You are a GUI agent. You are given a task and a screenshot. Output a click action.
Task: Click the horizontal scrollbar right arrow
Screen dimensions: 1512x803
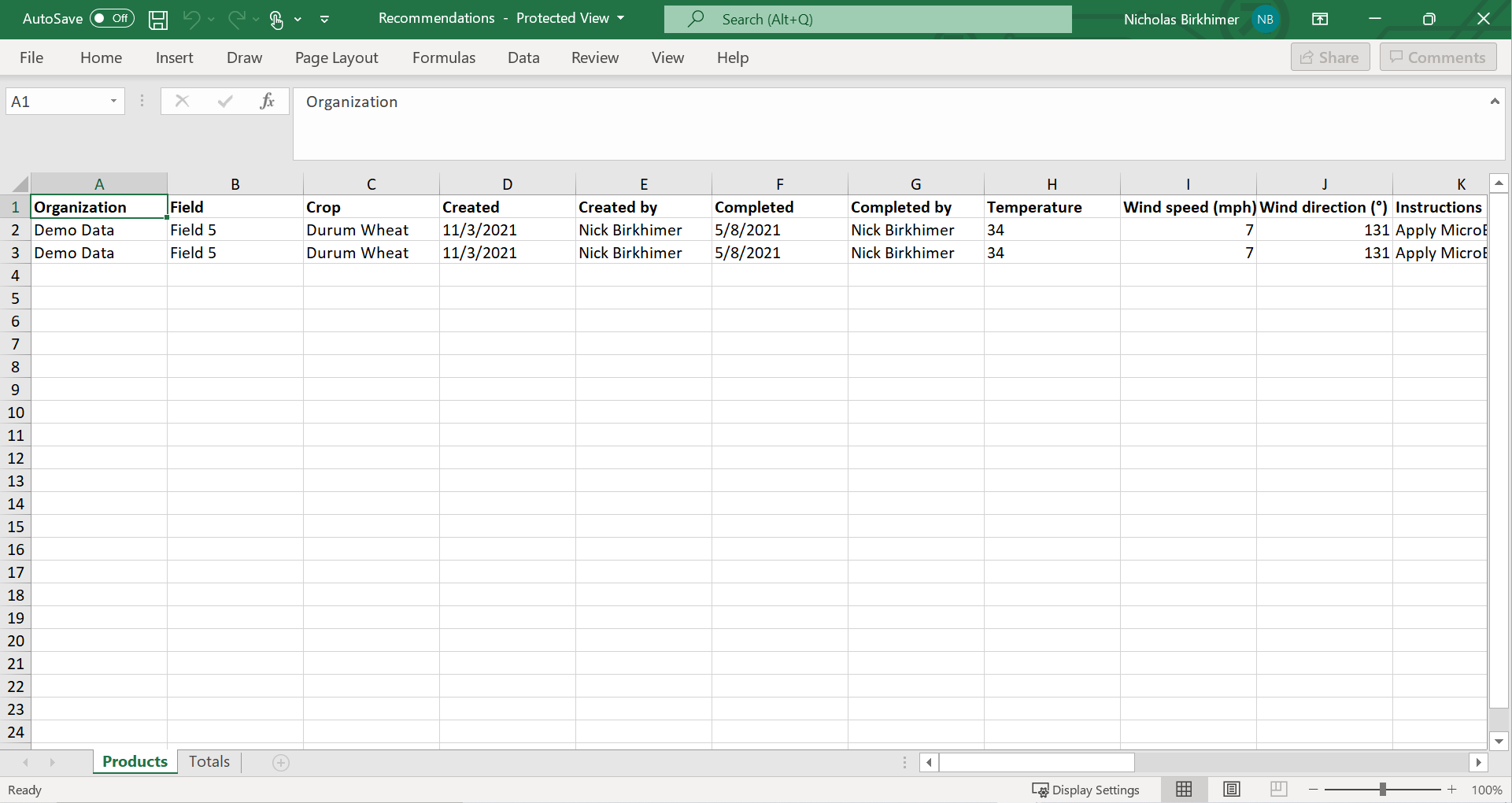(1478, 762)
